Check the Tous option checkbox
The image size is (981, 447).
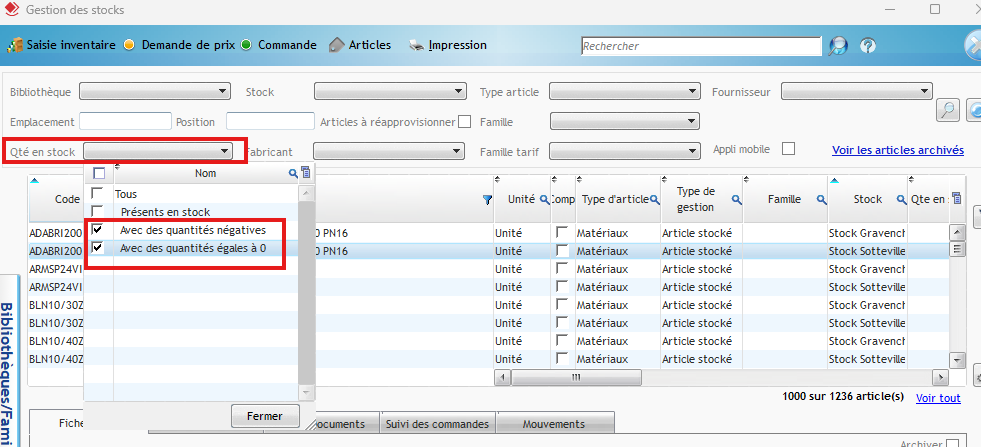(x=98, y=193)
